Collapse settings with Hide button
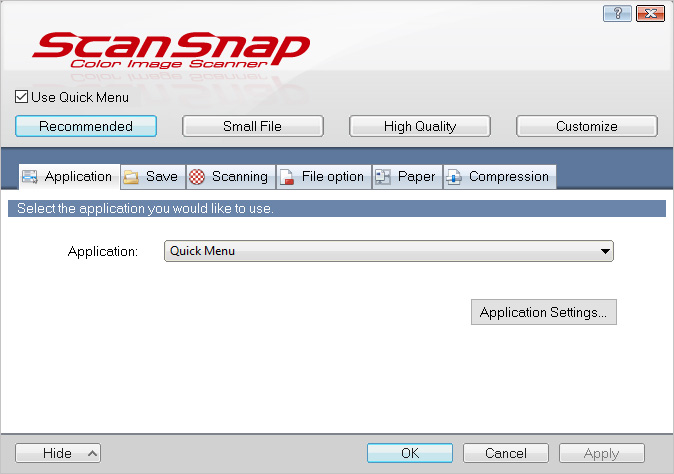Screen dimensions: 674x474 [58, 453]
